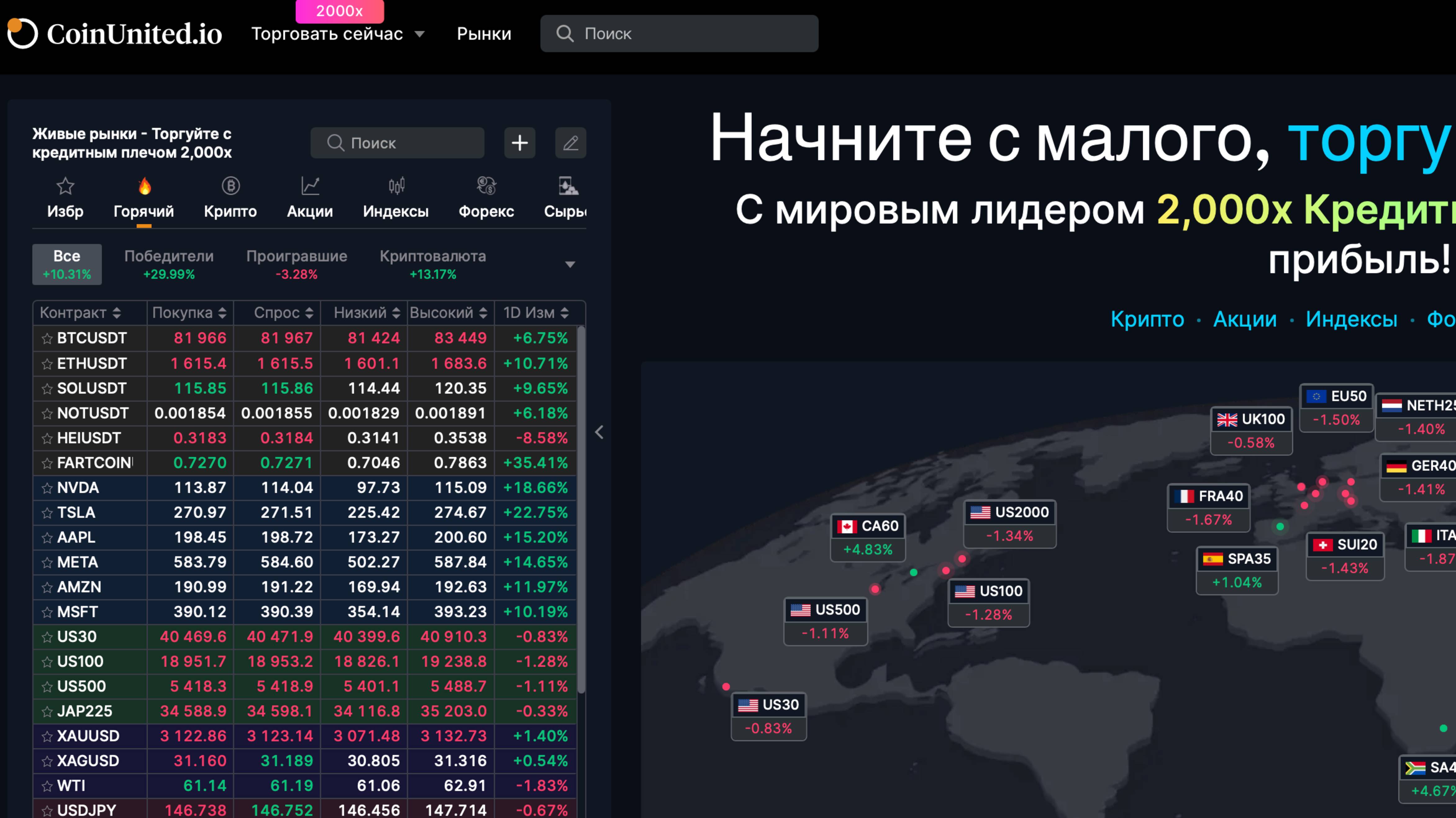Expand the filter tabs dropdown arrow
This screenshot has width=1456, height=818.
(x=570, y=264)
